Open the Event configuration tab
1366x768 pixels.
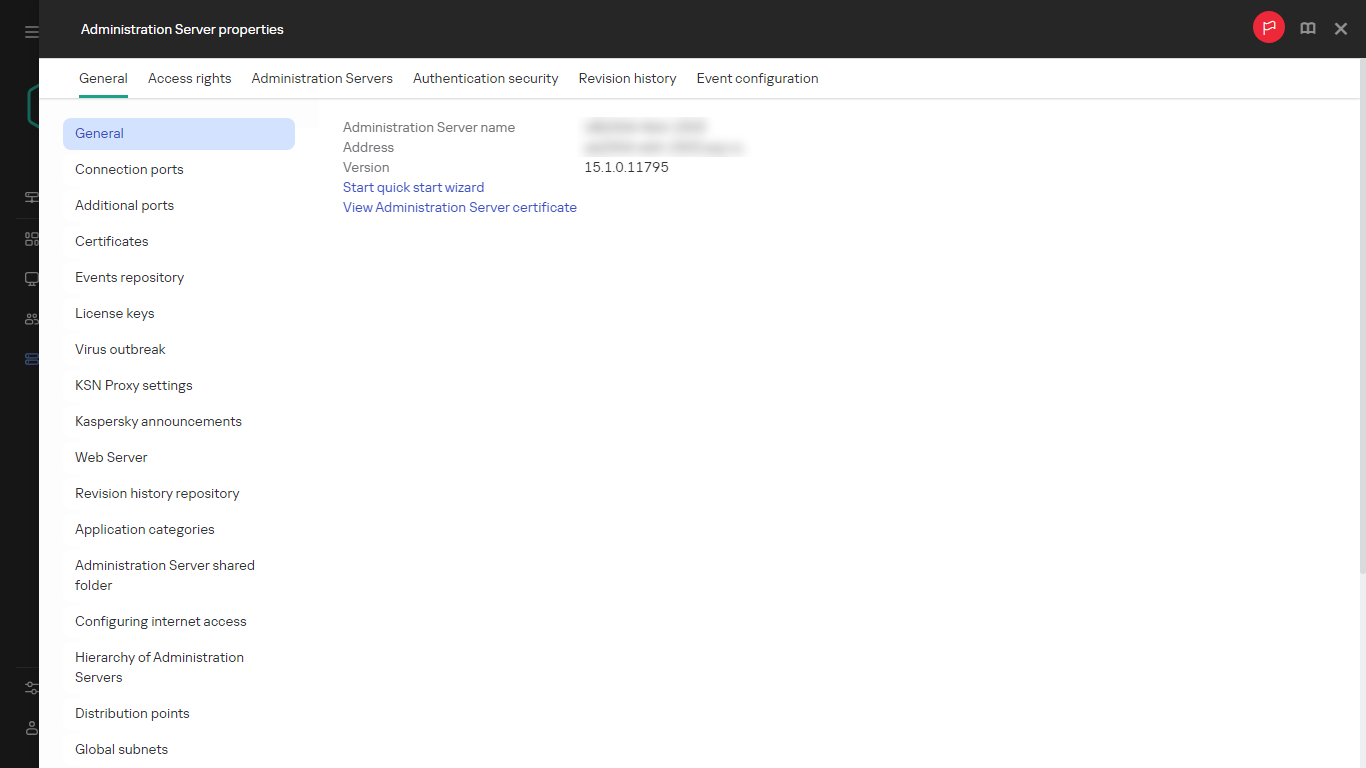757,78
